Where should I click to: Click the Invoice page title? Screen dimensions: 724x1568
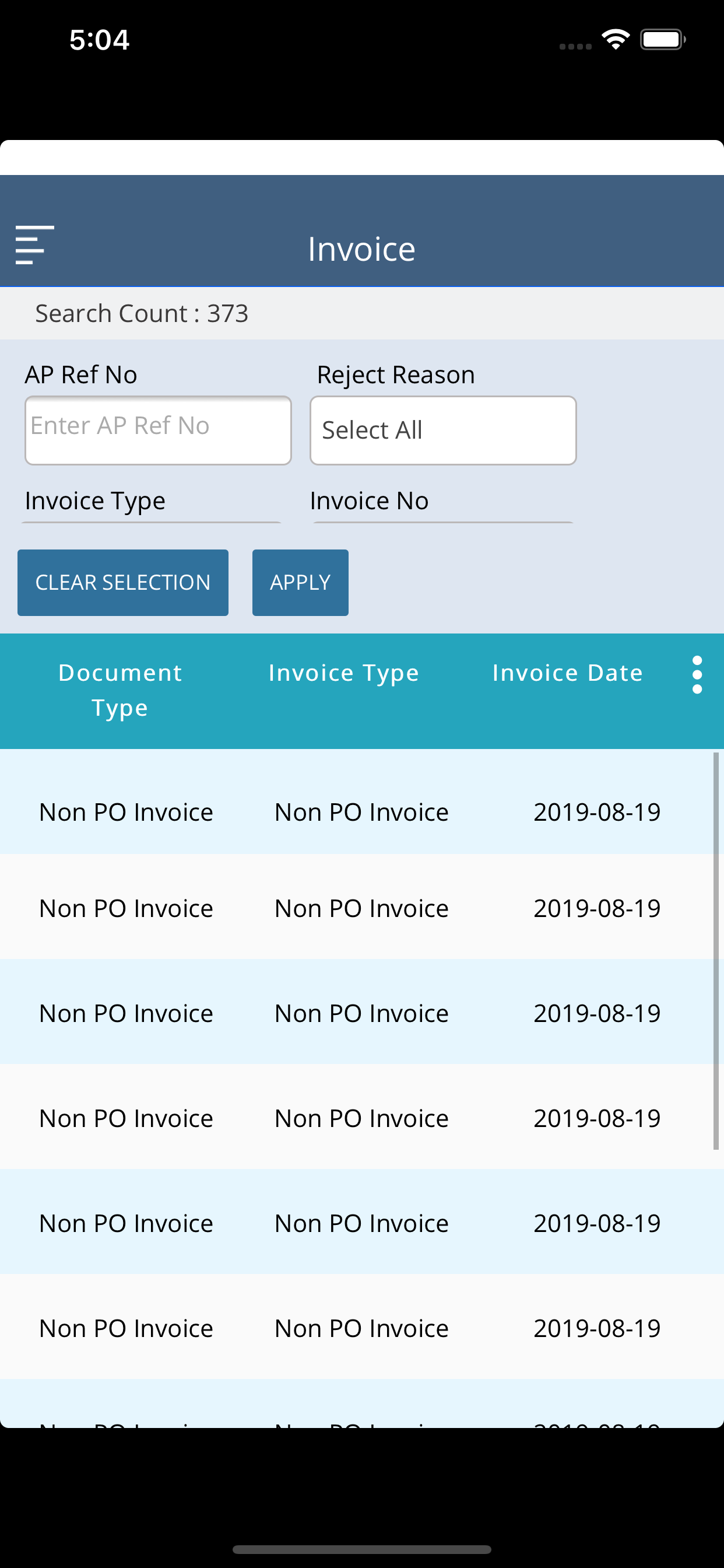(x=361, y=249)
